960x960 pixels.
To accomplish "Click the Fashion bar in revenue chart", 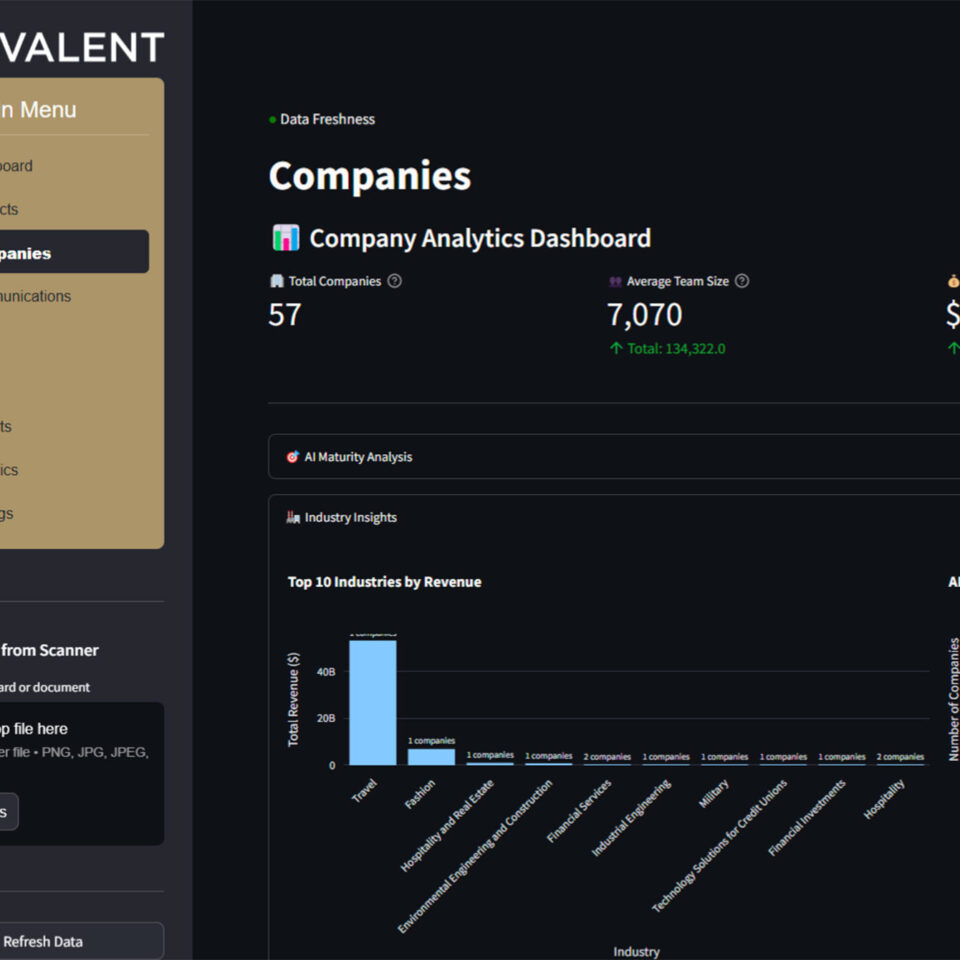I will pos(431,756).
